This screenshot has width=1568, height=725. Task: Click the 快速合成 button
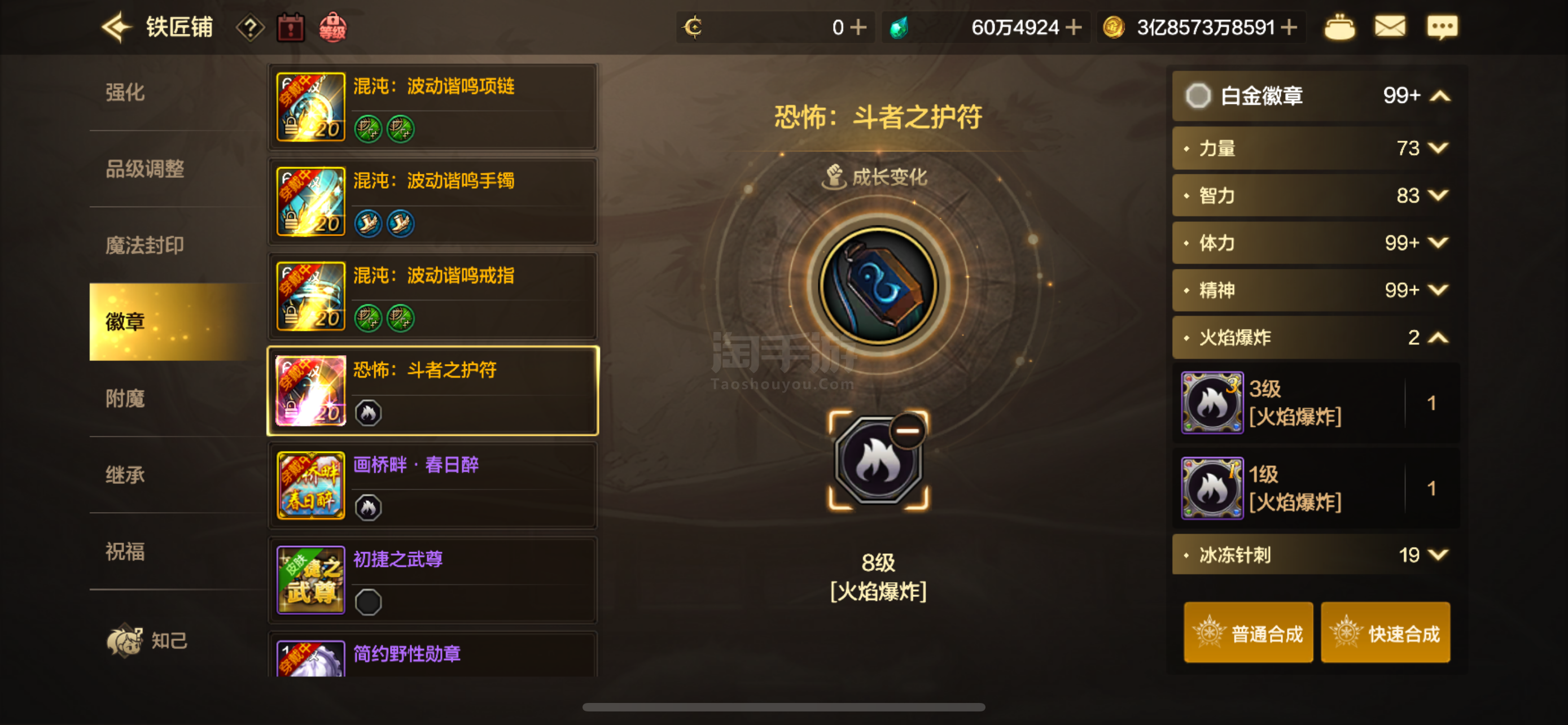[1385, 633]
